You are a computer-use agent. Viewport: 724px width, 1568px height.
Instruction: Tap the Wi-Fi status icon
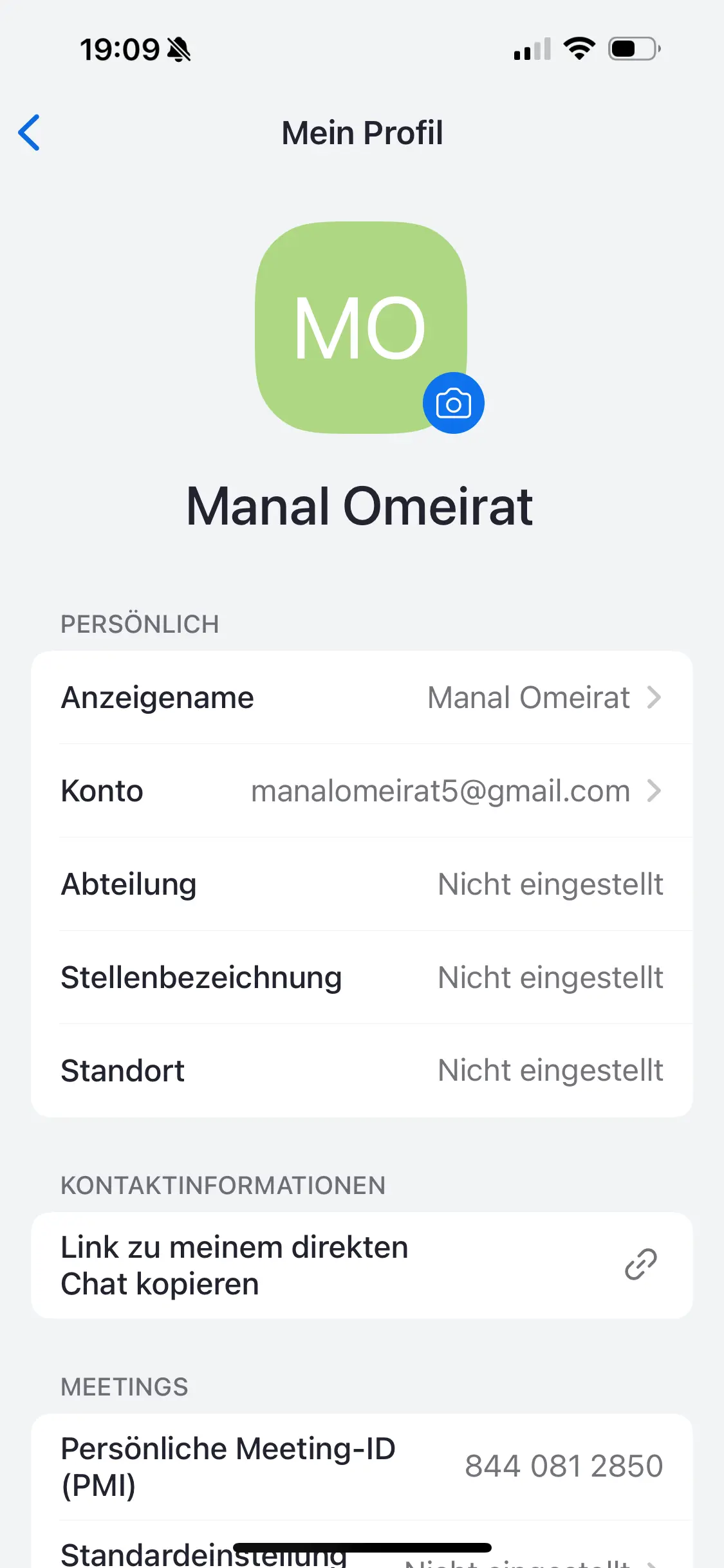(x=579, y=49)
